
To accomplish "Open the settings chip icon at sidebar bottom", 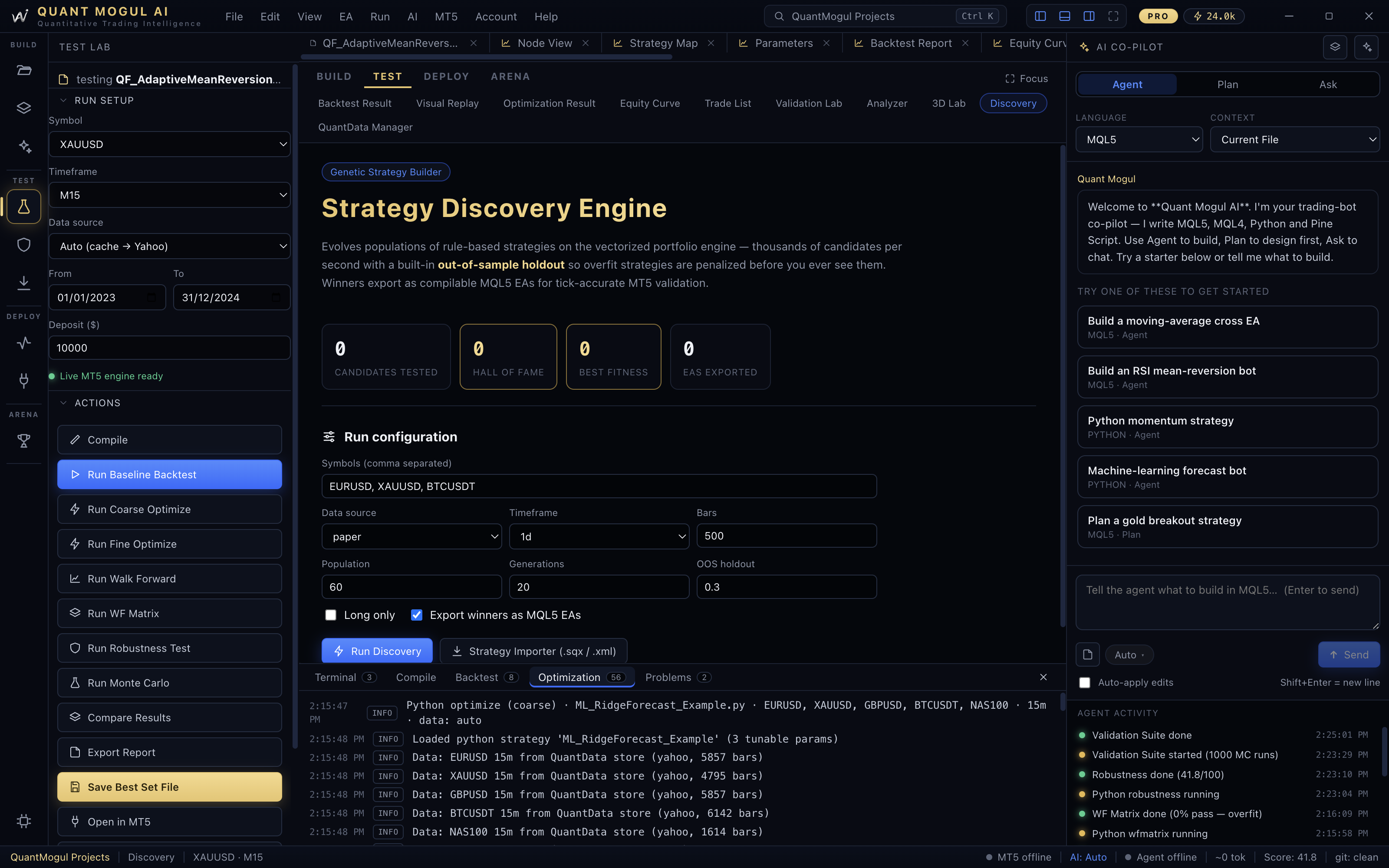I will tap(23, 821).
